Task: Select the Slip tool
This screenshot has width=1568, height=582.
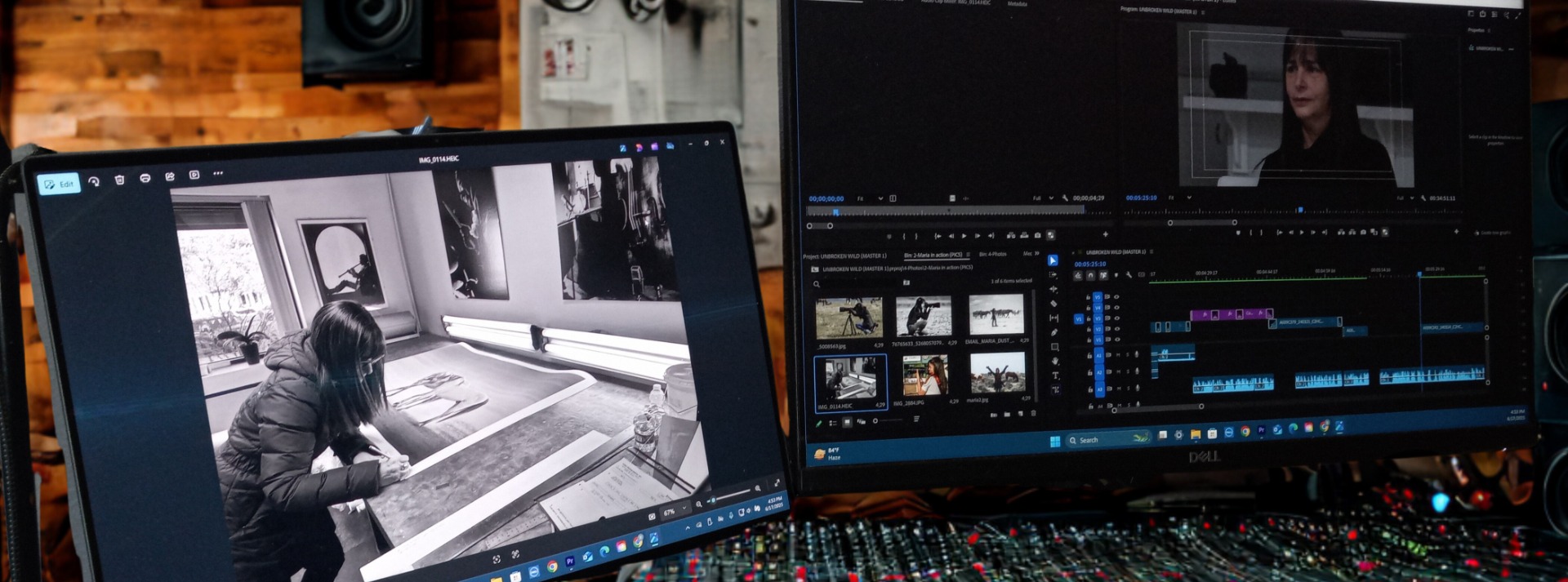Action: pos(1054,318)
